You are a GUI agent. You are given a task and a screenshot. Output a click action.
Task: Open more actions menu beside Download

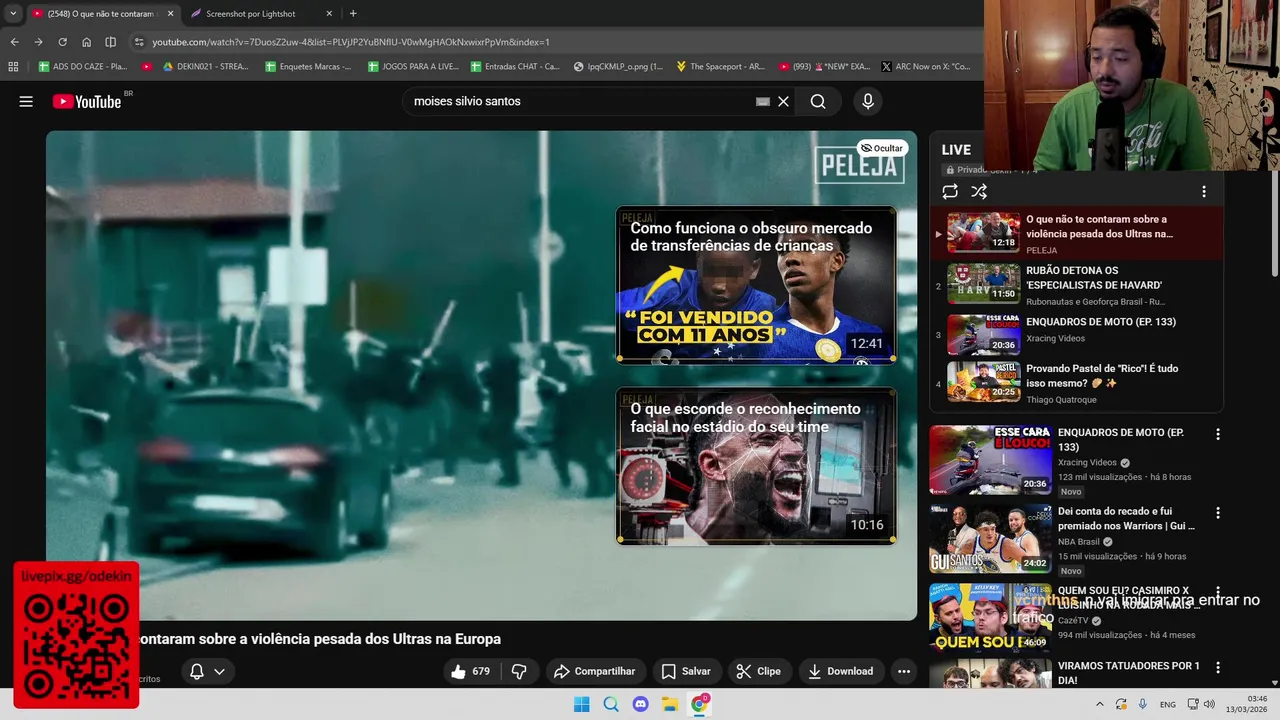coord(904,671)
